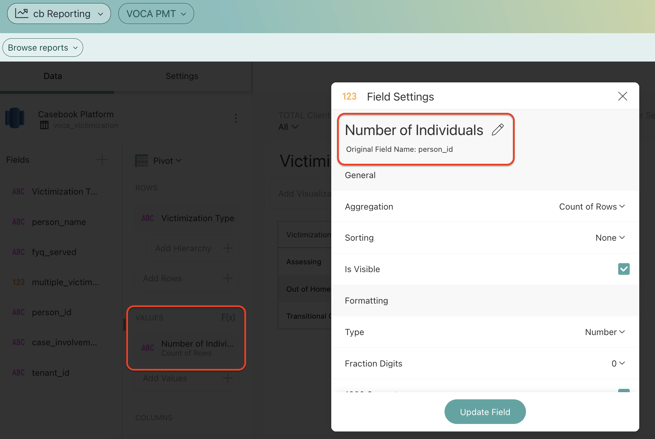Click the pencil icon to rename the field

[x=497, y=130]
